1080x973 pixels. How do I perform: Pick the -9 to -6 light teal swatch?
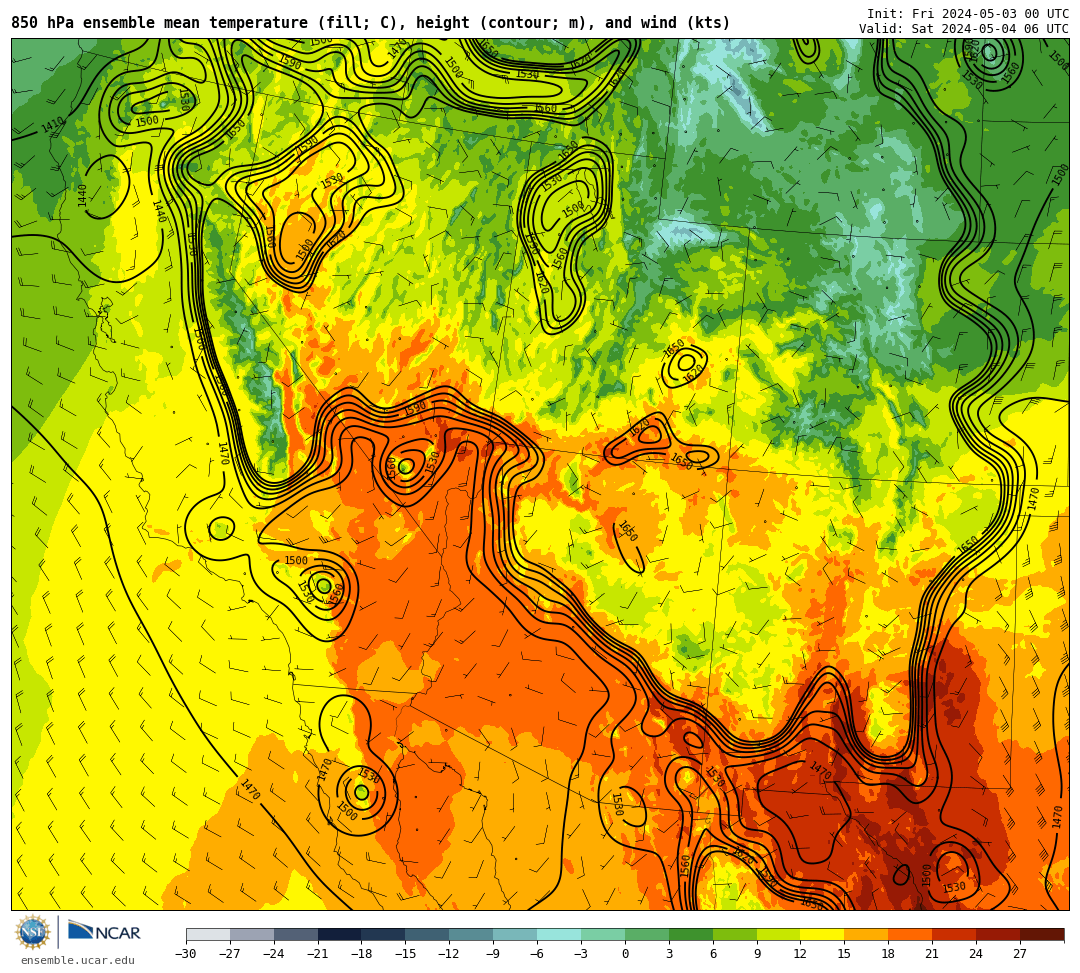click(x=515, y=934)
